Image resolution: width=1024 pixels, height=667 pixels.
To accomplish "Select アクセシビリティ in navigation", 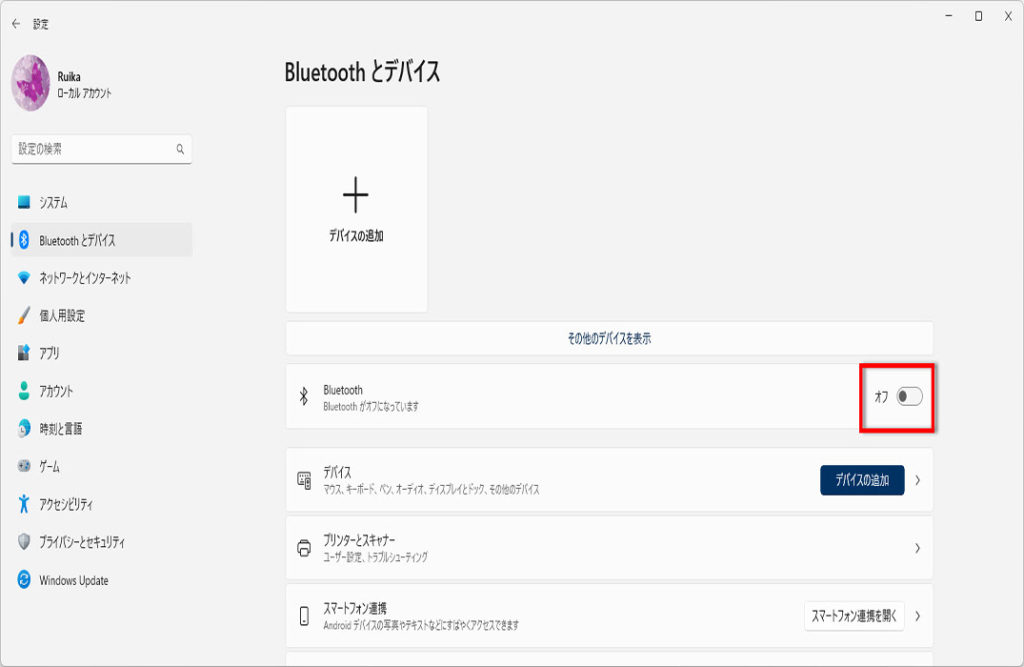I will pyautogui.click(x=66, y=504).
